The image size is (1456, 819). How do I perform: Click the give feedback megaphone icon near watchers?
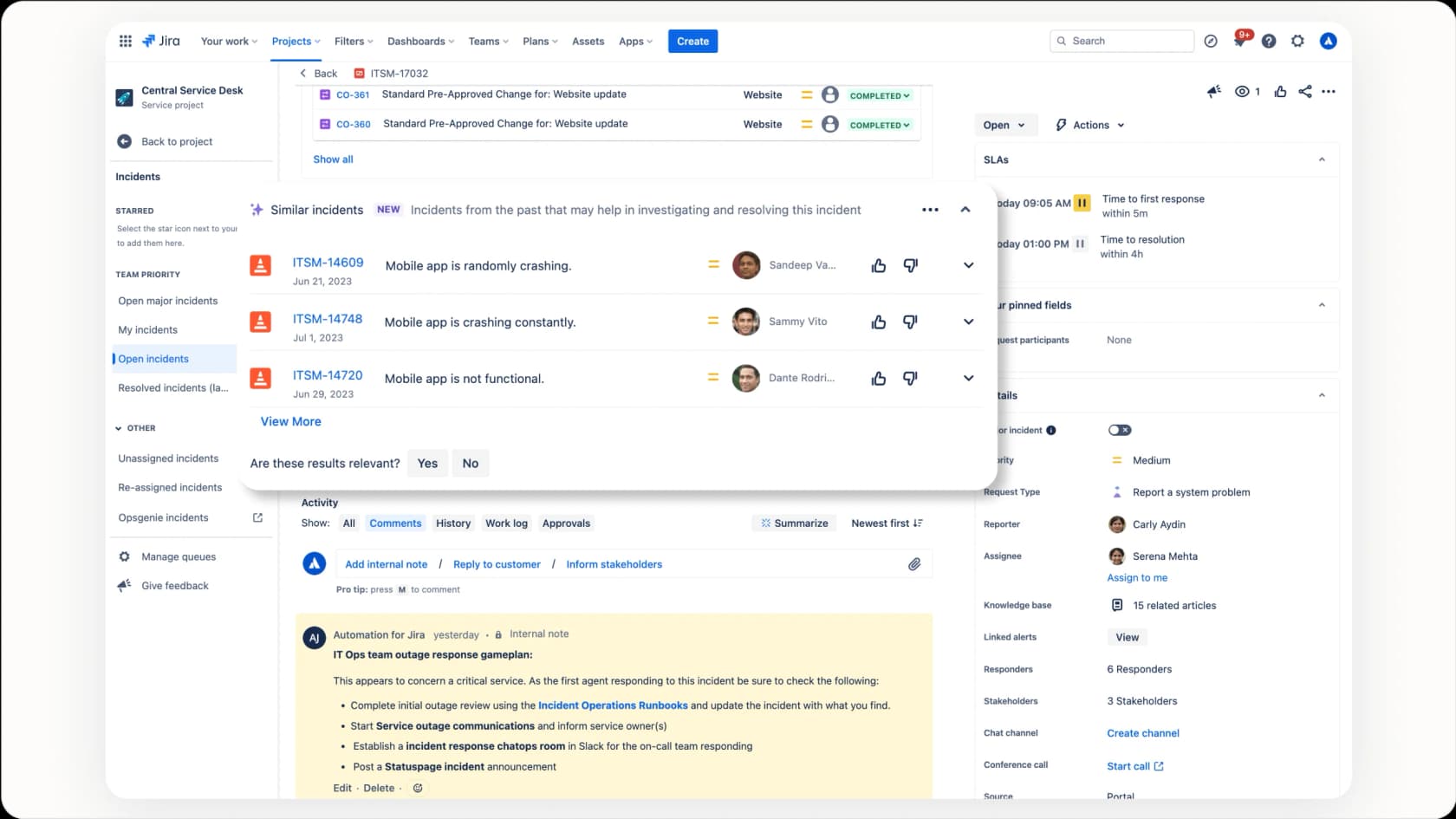pos(1214,91)
